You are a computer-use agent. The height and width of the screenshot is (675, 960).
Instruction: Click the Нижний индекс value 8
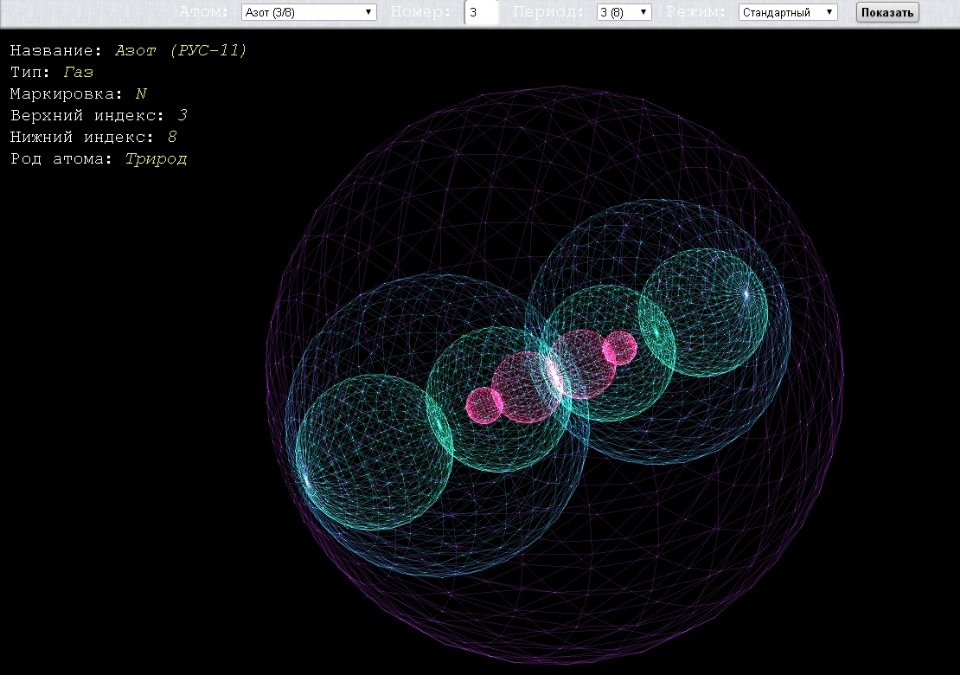[172, 137]
